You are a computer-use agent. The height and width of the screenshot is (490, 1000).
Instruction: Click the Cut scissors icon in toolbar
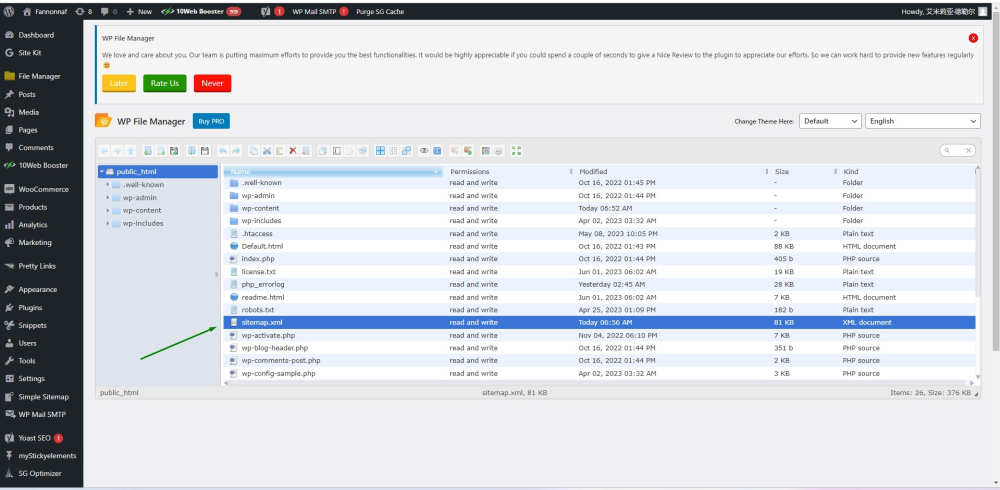coord(267,151)
